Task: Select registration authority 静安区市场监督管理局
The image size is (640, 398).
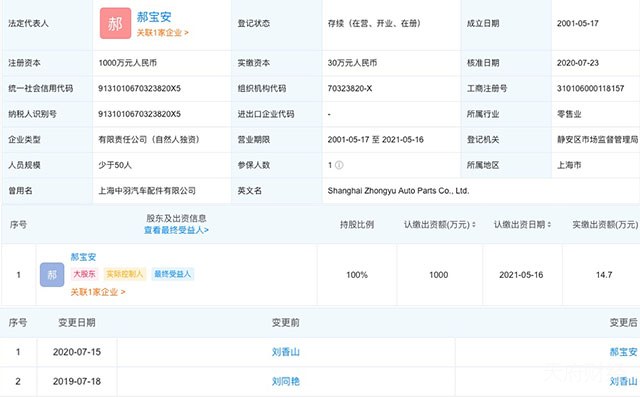Action: [x=598, y=139]
